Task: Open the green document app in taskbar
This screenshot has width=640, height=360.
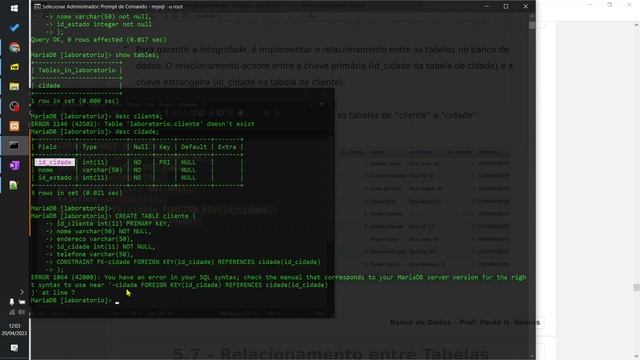Action: (13, 185)
